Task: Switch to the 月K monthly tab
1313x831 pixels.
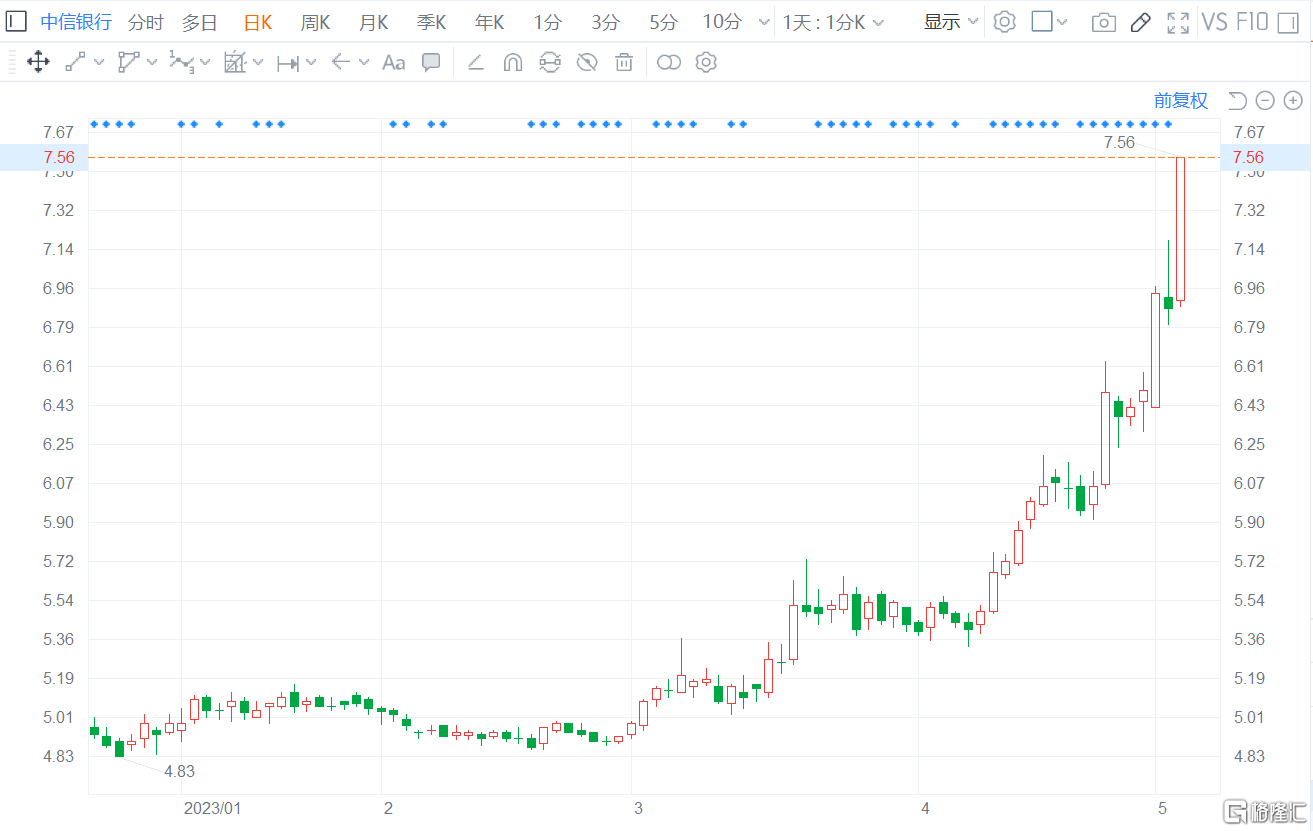Action: click(x=373, y=22)
